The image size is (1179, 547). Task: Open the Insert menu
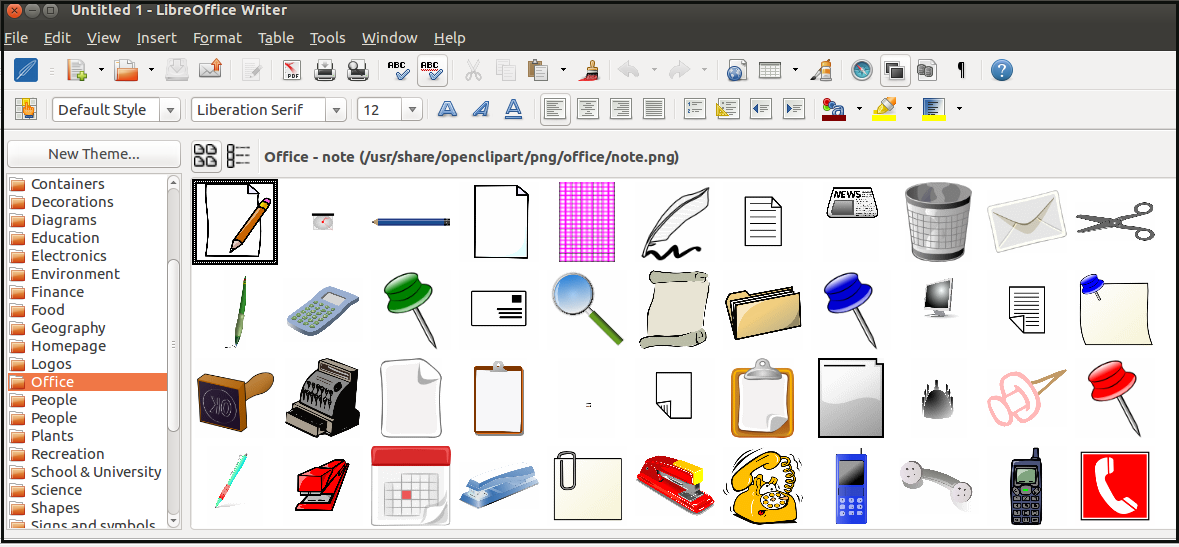[156, 38]
